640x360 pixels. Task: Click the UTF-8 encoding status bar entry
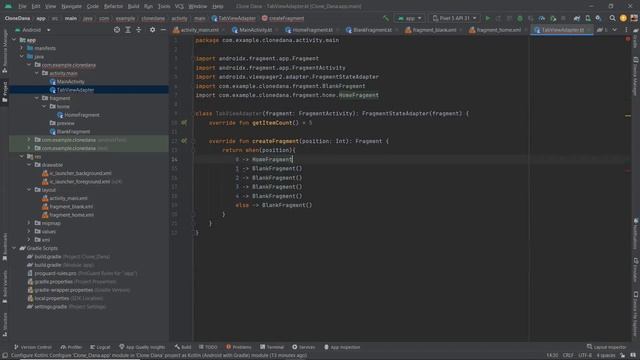[585, 356]
